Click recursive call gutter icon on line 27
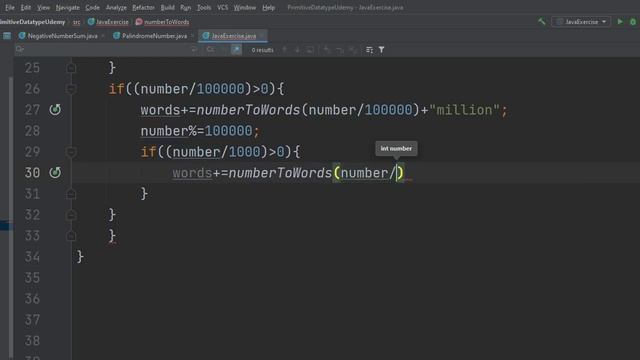The width and height of the screenshot is (640, 360). 55,109
